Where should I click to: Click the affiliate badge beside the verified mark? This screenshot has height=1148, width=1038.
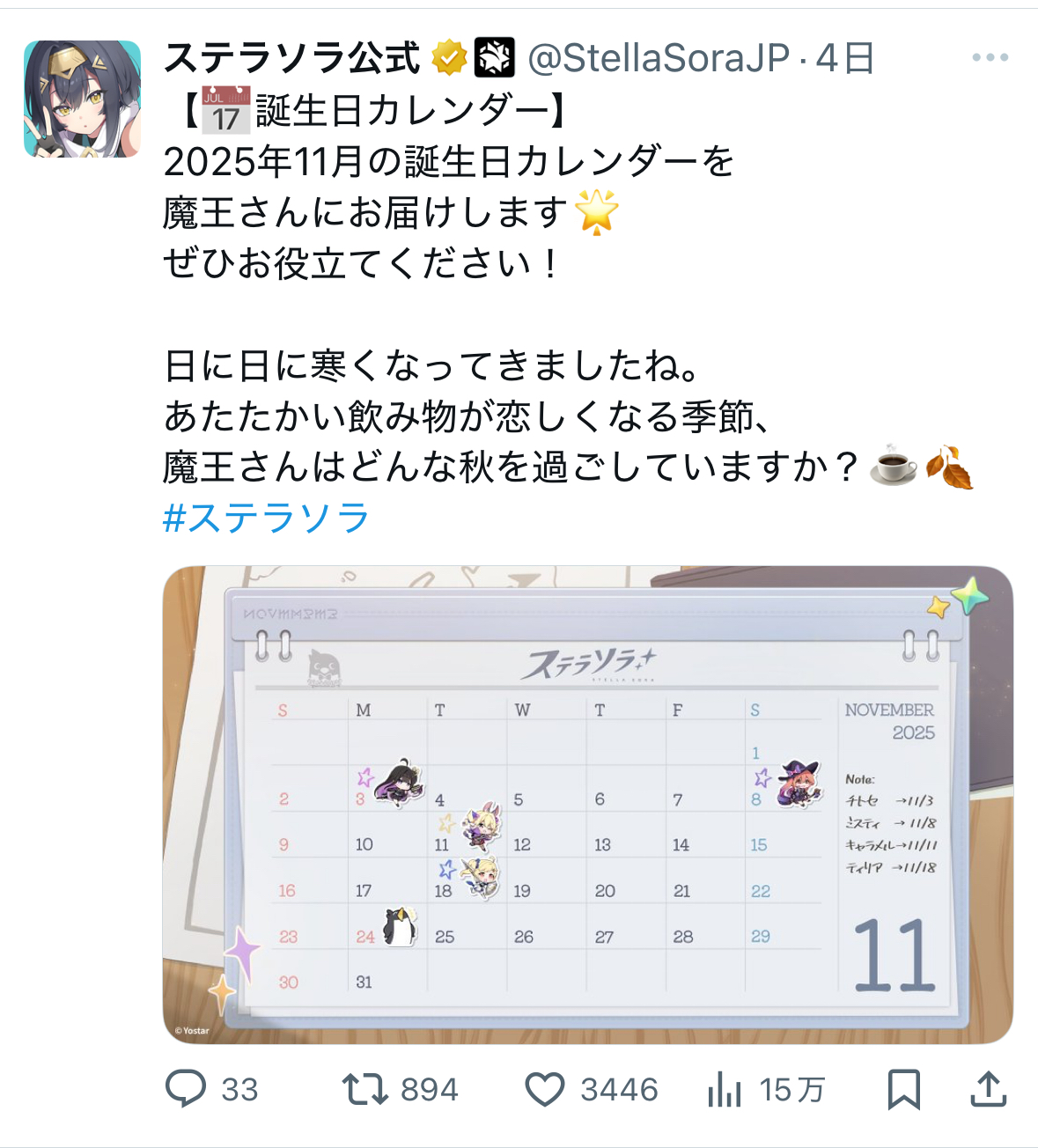pyautogui.click(x=495, y=58)
